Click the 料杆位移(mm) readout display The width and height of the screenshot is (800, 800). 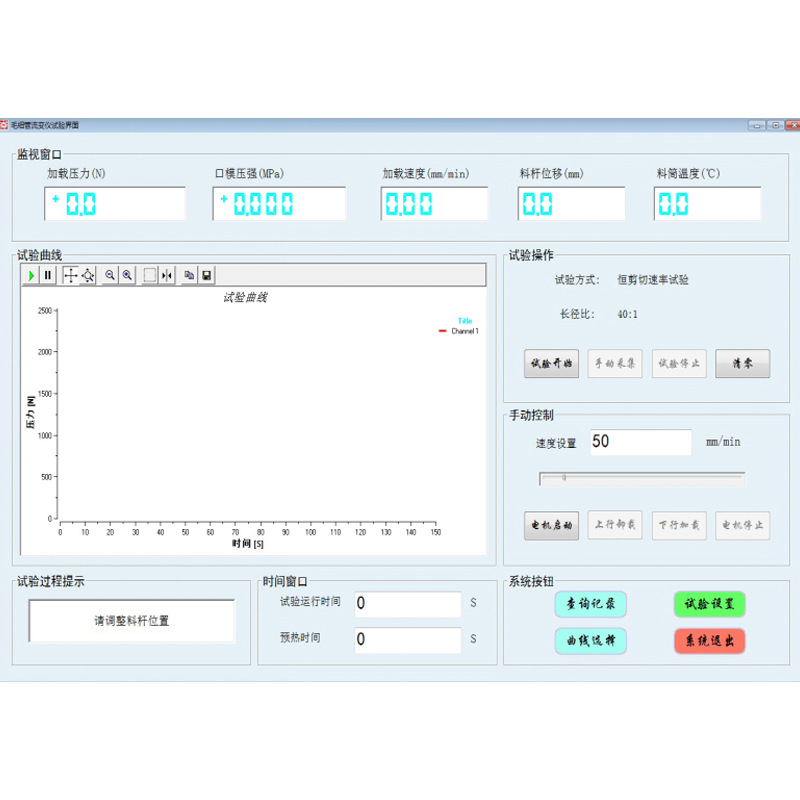click(x=571, y=204)
